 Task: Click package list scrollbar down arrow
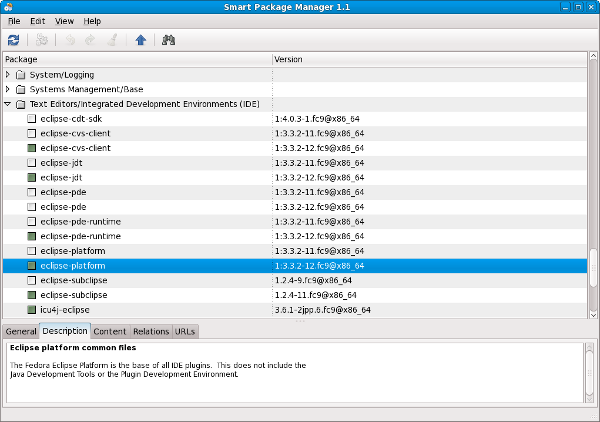coord(593,315)
